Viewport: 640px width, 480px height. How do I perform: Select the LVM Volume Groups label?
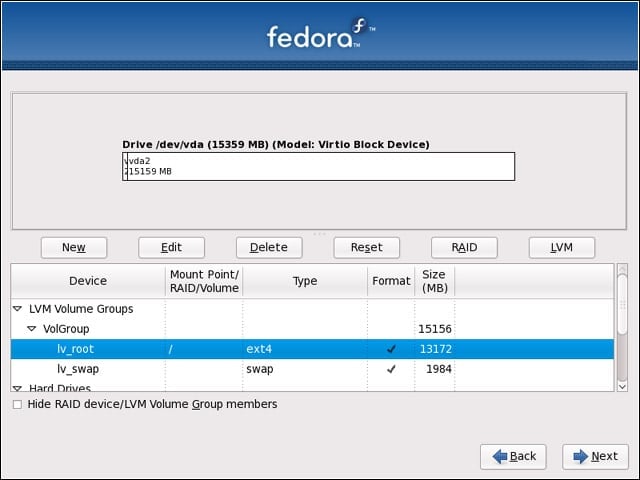(81, 309)
